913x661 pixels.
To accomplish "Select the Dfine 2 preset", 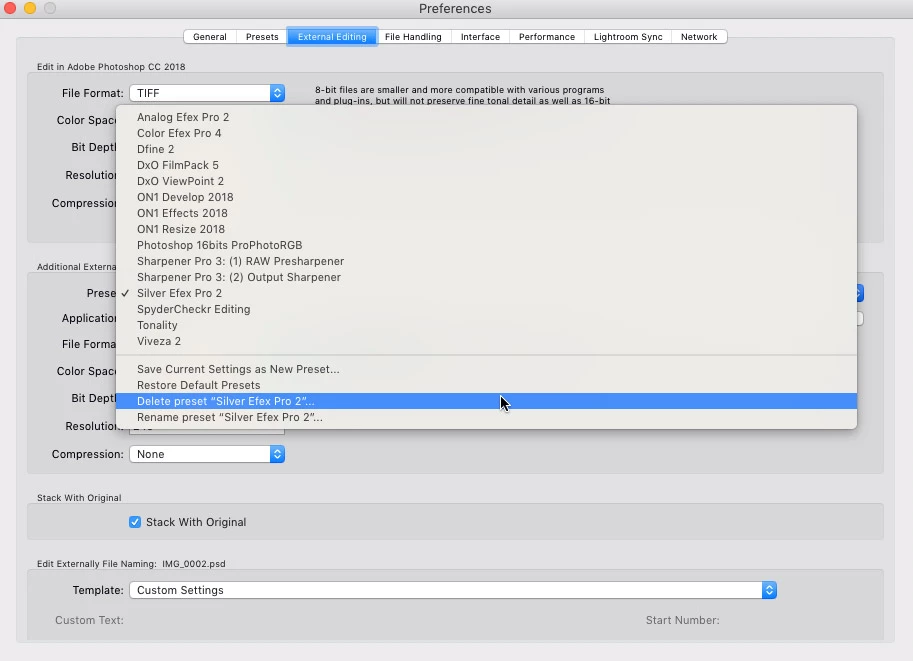I will click(486, 149).
